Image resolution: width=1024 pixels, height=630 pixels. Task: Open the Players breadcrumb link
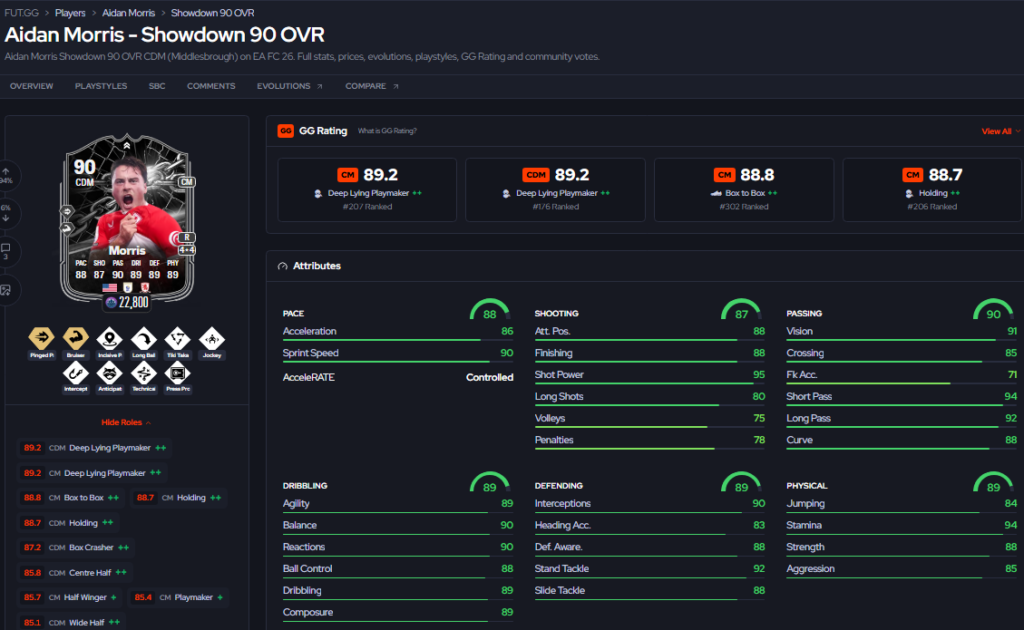pos(70,13)
